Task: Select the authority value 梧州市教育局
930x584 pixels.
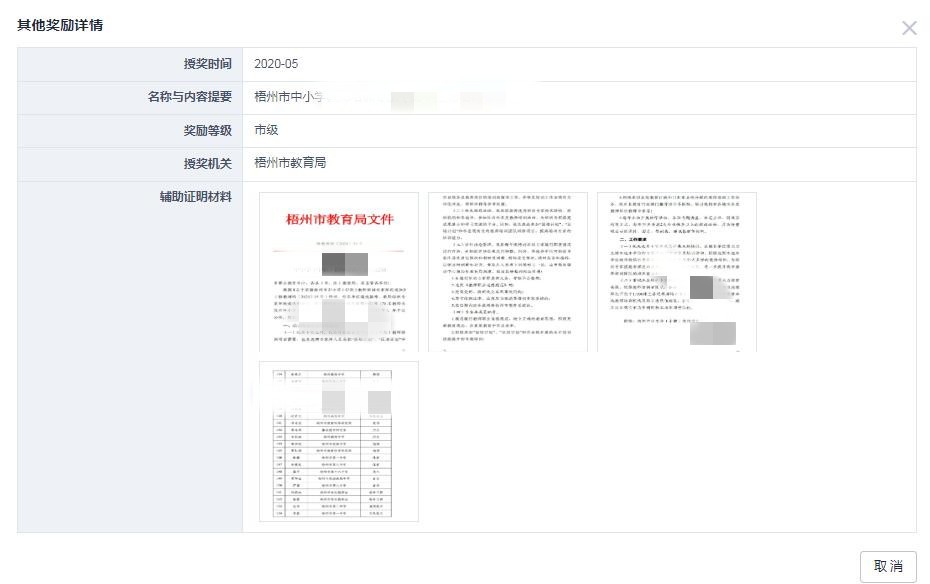Action: tap(290, 163)
